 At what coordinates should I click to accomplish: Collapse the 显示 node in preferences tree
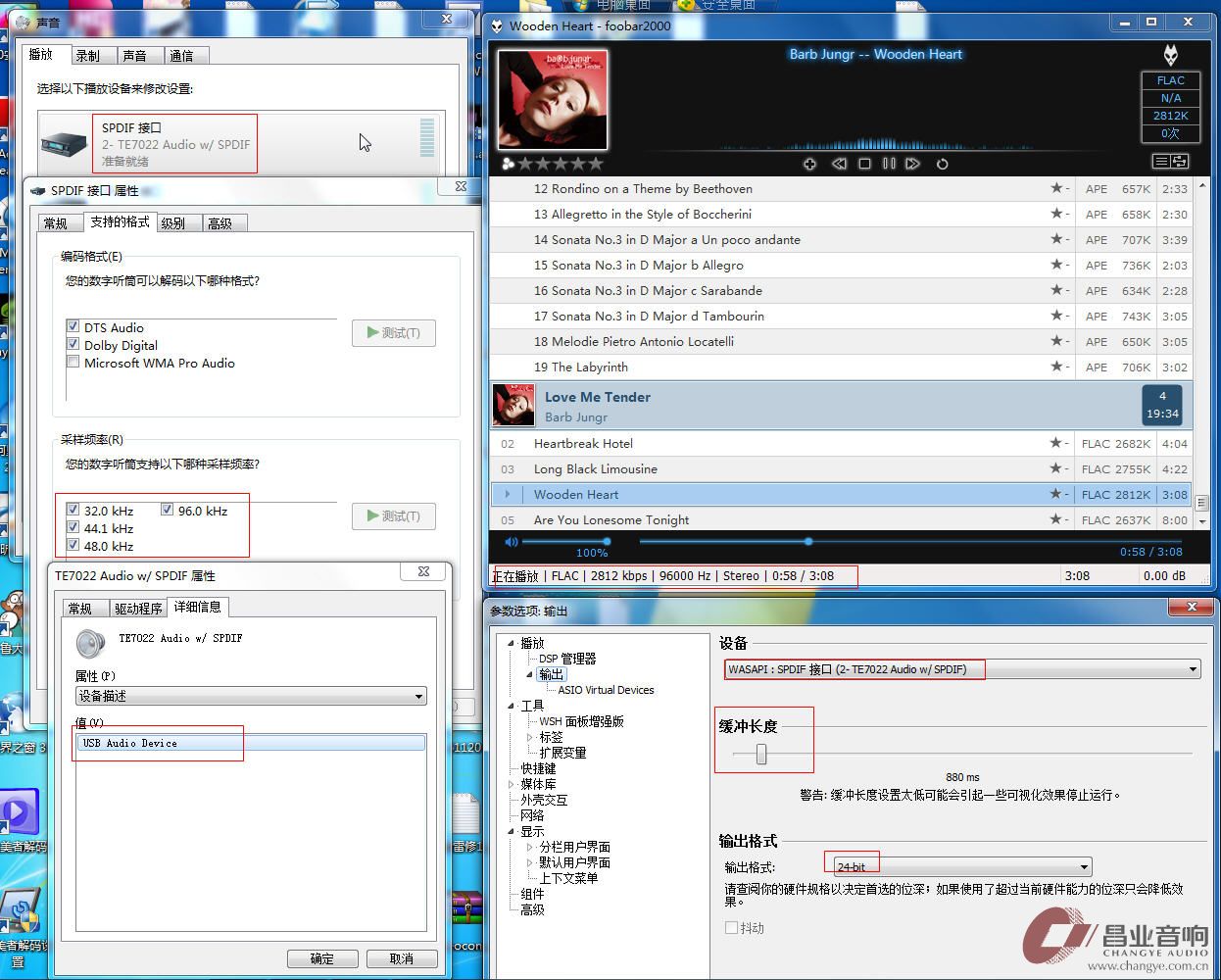pyautogui.click(x=511, y=831)
